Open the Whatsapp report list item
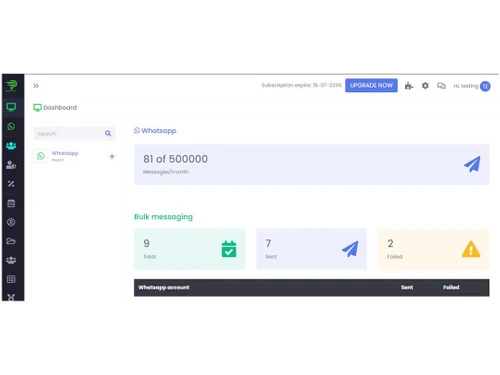 tap(74, 156)
